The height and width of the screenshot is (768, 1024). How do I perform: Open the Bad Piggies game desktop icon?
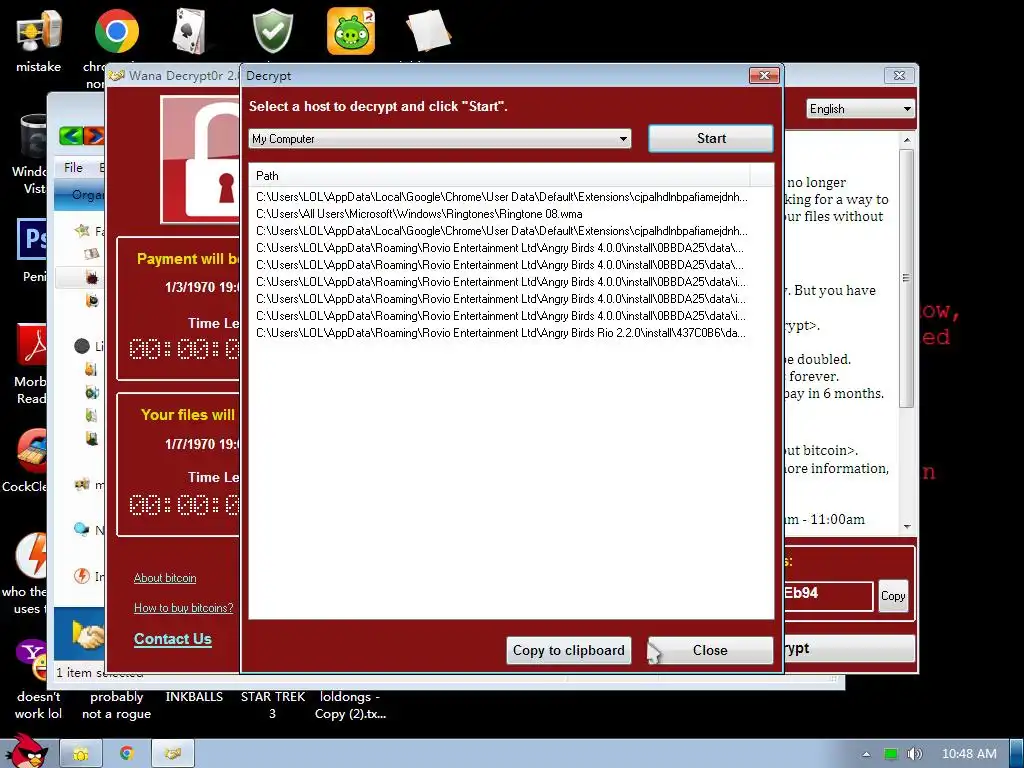pyautogui.click(x=351, y=31)
